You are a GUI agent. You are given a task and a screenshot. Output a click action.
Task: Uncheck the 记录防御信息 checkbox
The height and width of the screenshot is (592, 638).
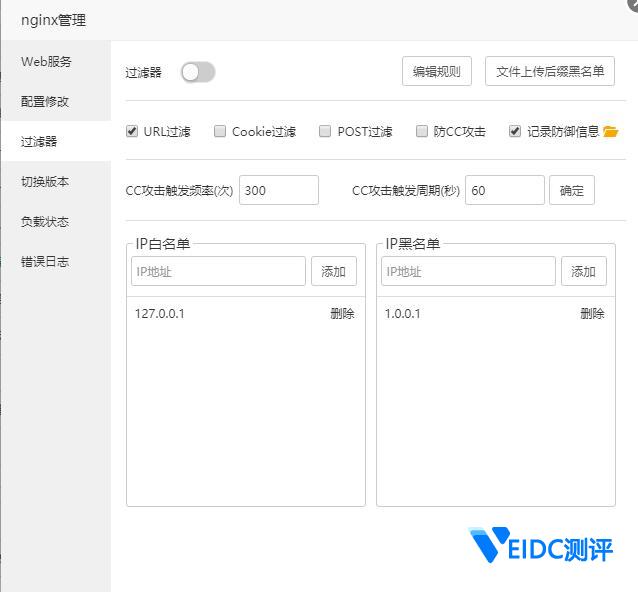tap(515, 131)
